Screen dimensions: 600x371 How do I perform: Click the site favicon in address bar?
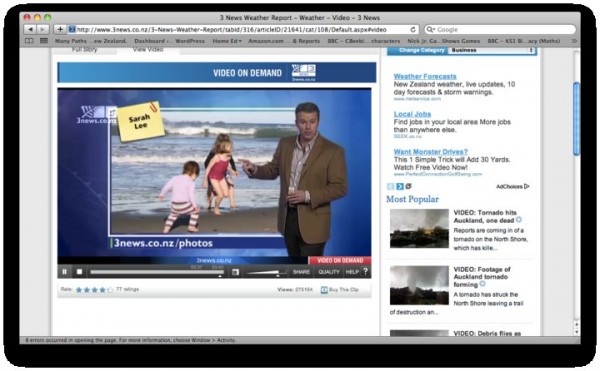[72, 29]
